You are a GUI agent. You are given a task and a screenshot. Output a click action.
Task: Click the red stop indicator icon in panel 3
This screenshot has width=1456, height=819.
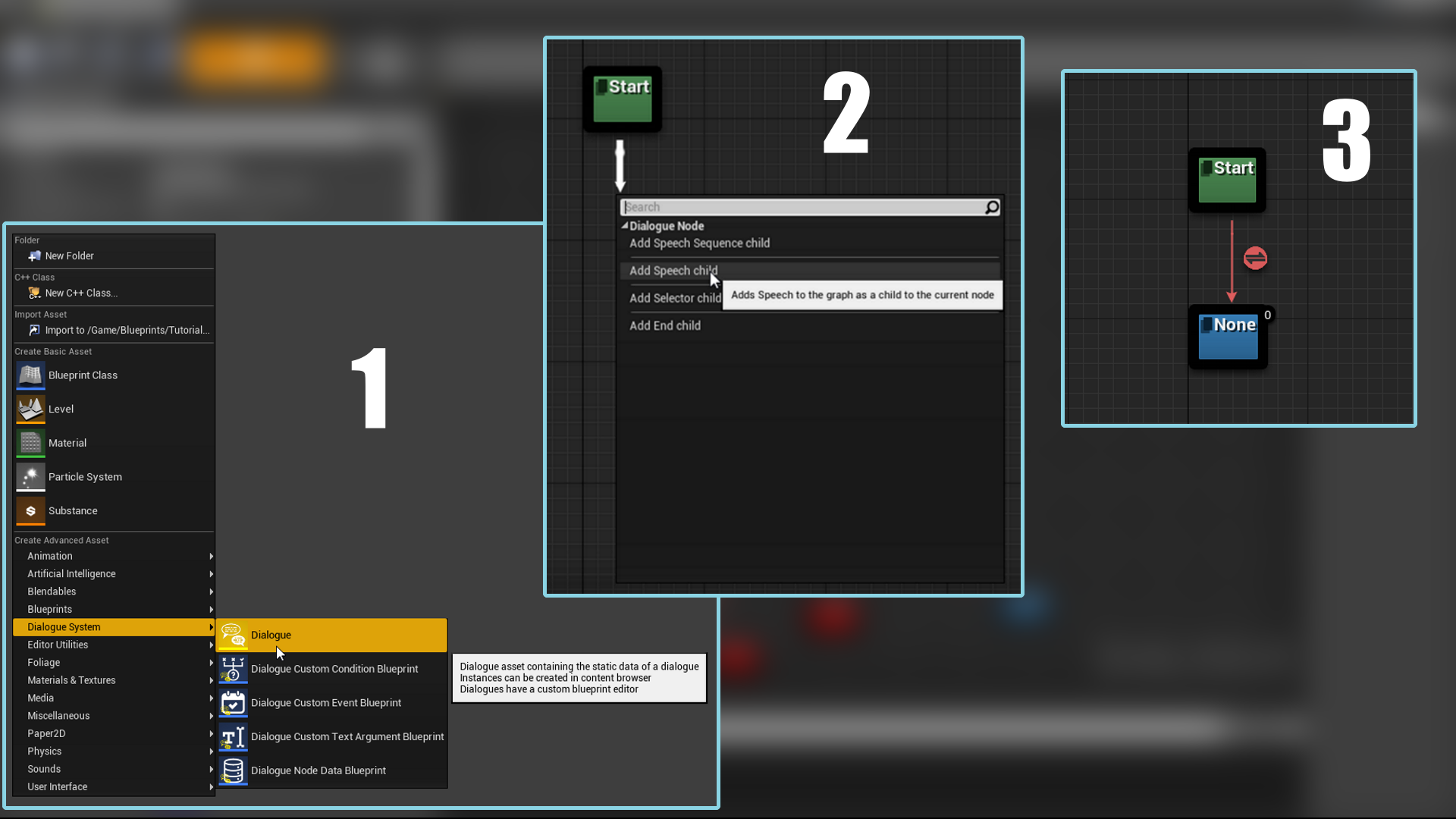[x=1255, y=259]
